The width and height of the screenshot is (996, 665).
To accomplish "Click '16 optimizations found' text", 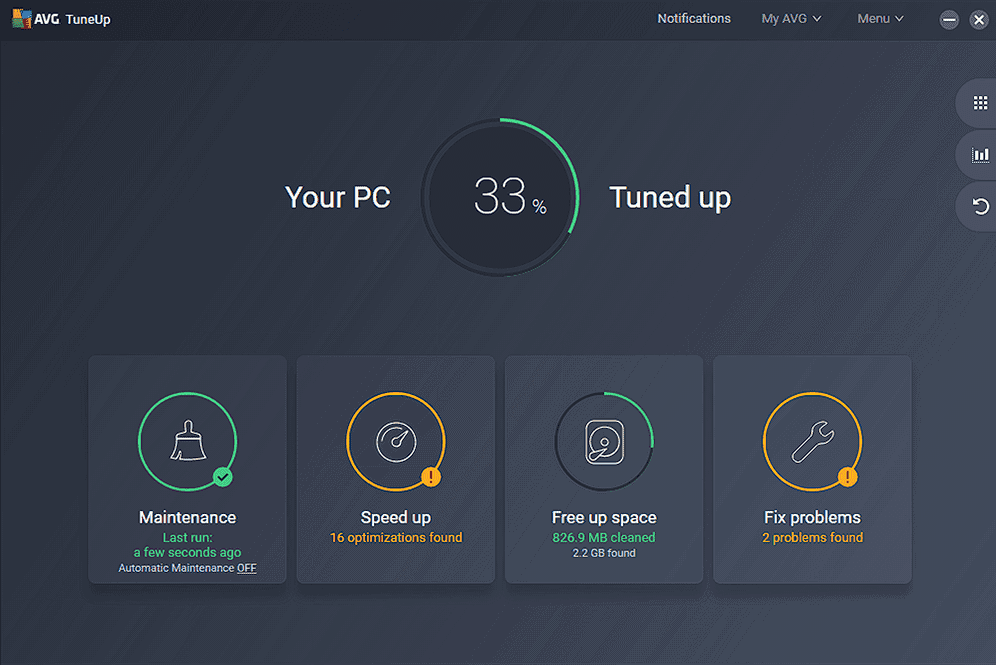I will 396,537.
